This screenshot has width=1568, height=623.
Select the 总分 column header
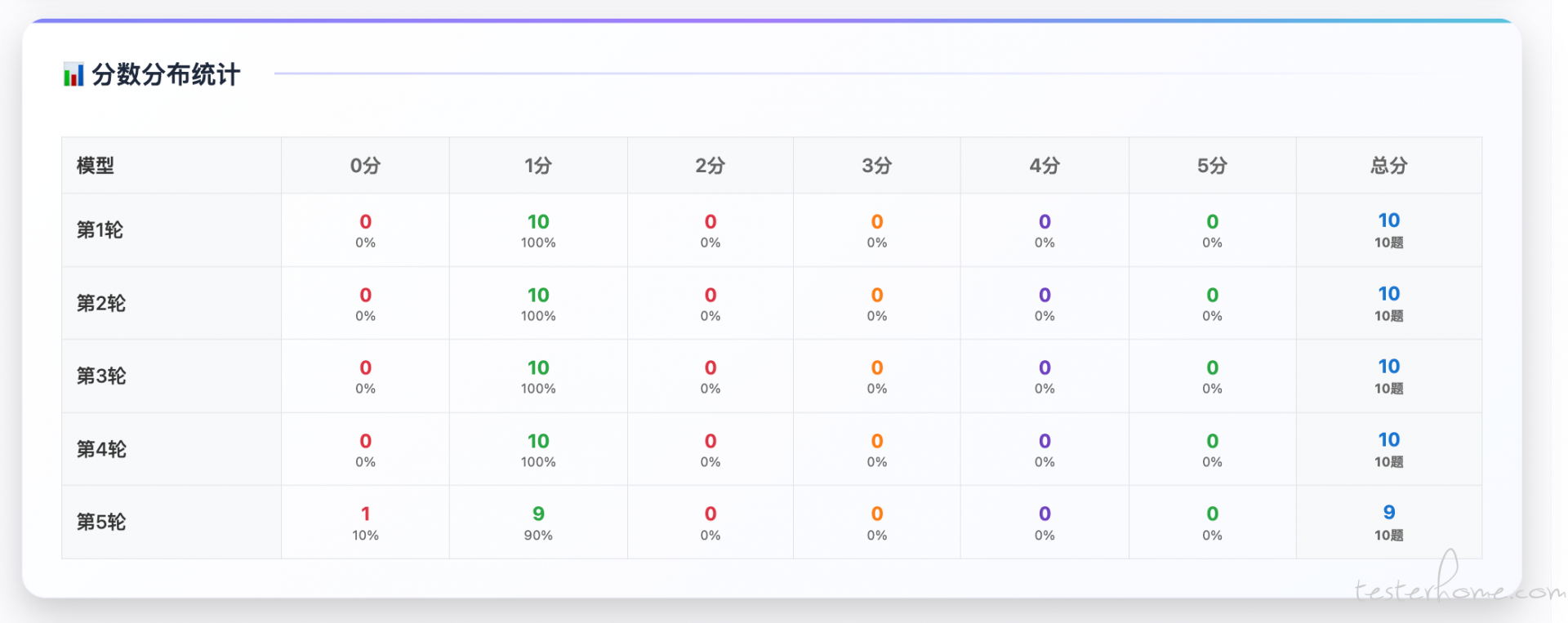(x=1388, y=166)
